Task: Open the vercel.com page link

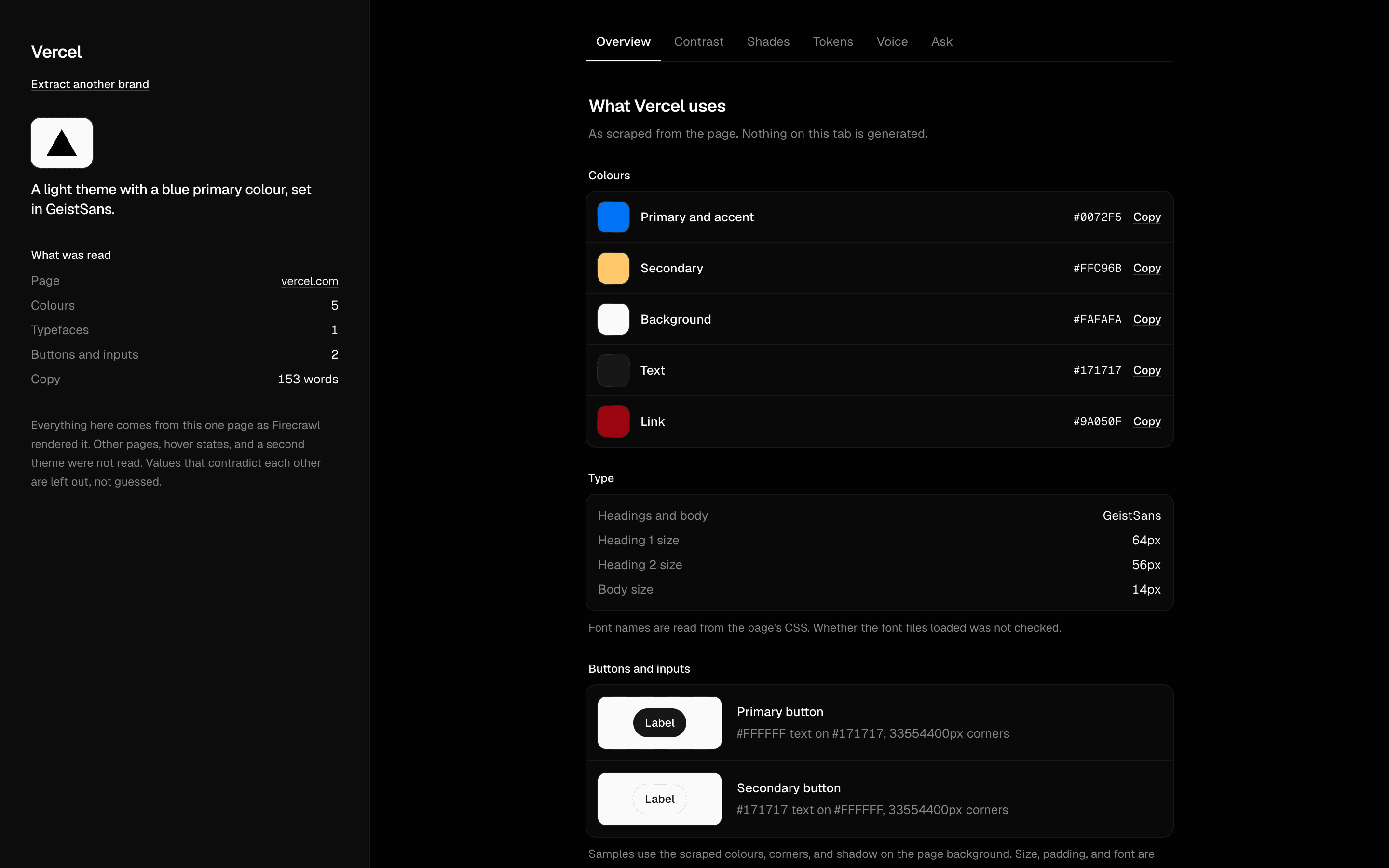Action: (x=309, y=281)
